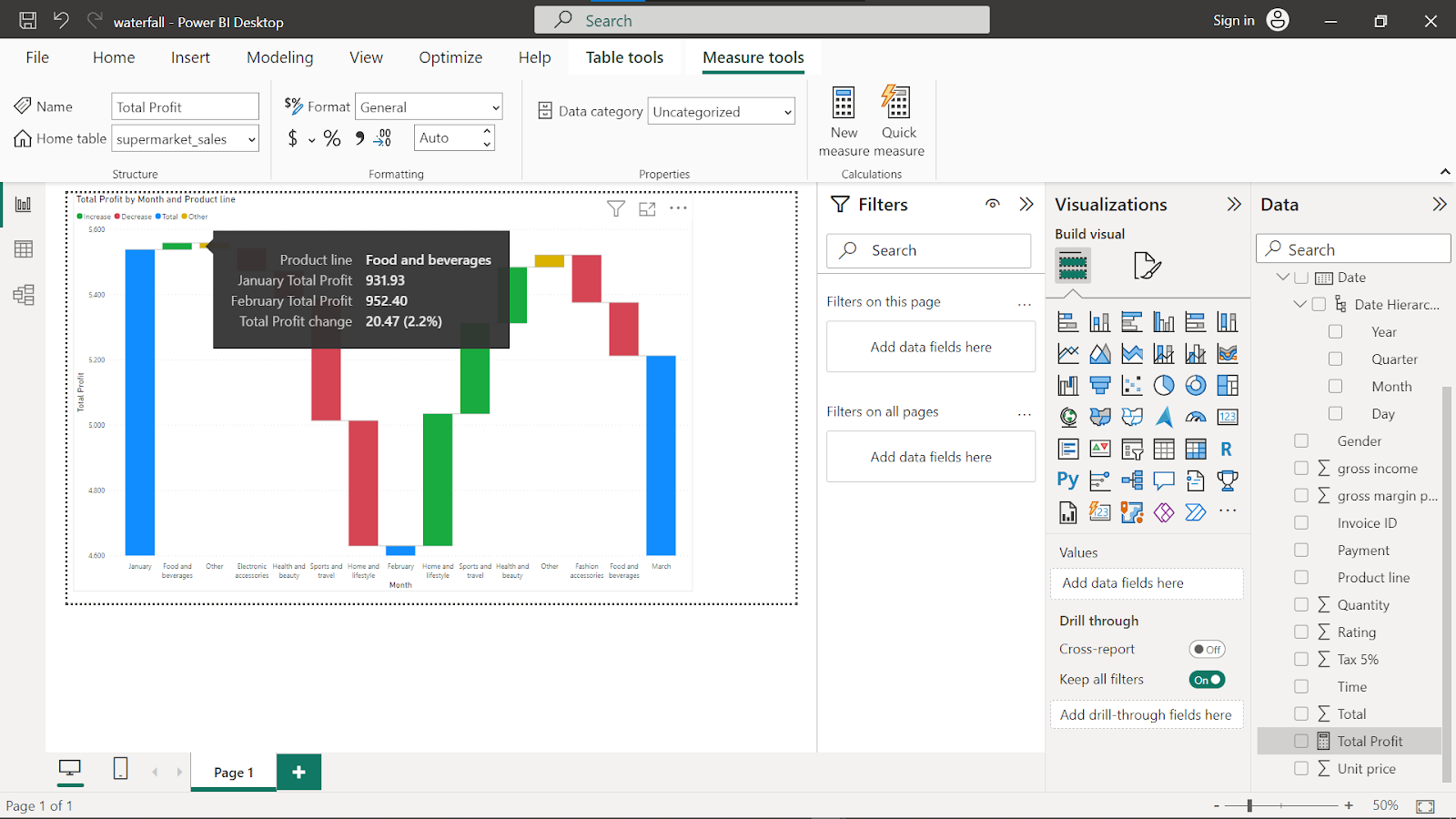The image size is (1456, 819).
Task: Select the key influencers trophy visual icon
Action: tap(1228, 480)
